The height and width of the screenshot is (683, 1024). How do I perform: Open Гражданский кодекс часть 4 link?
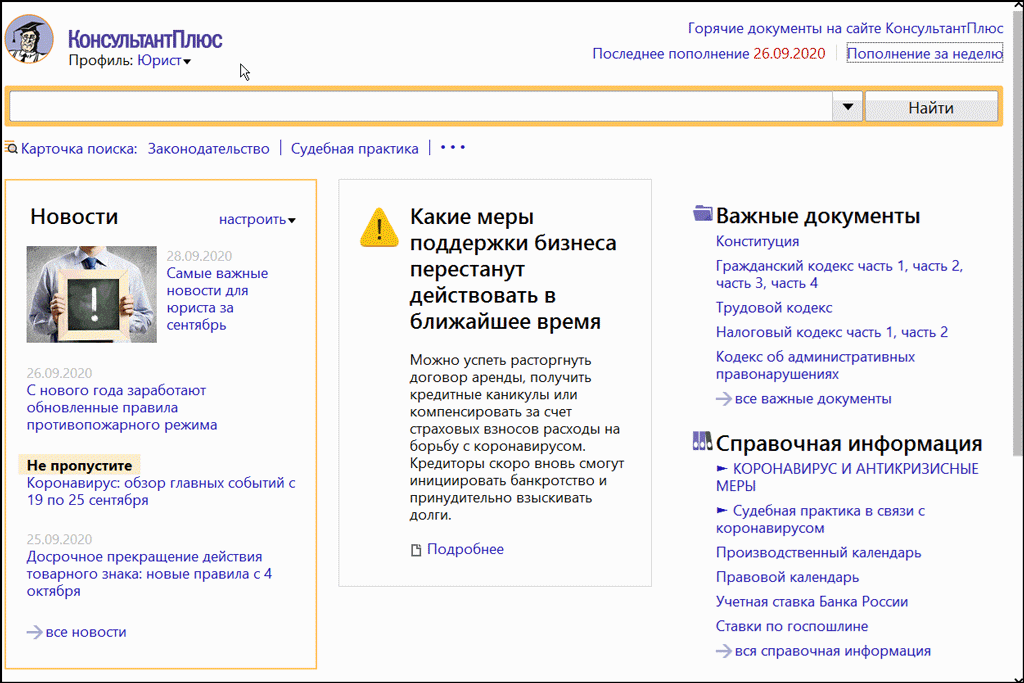(x=794, y=283)
